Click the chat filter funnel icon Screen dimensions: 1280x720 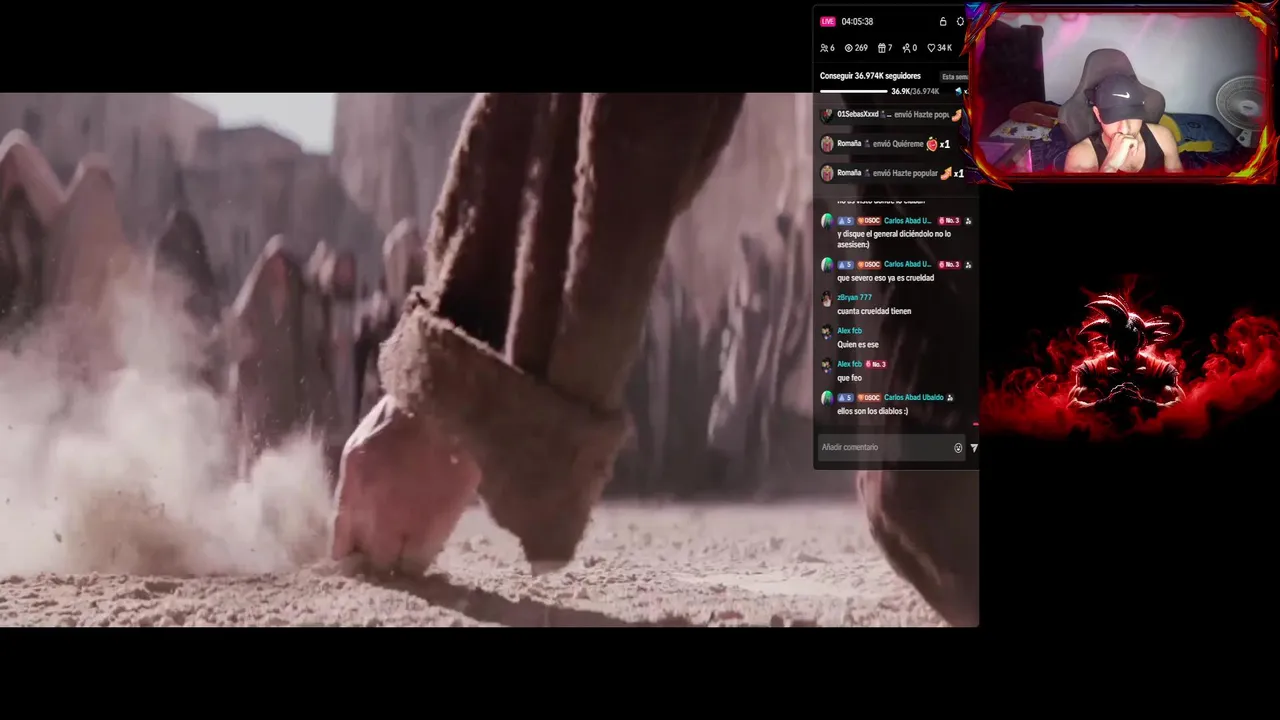[x=974, y=448]
